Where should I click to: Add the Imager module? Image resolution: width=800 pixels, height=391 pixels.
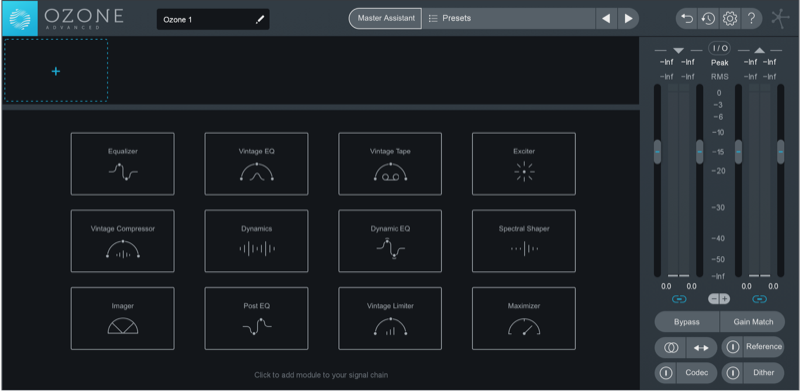click(122, 319)
